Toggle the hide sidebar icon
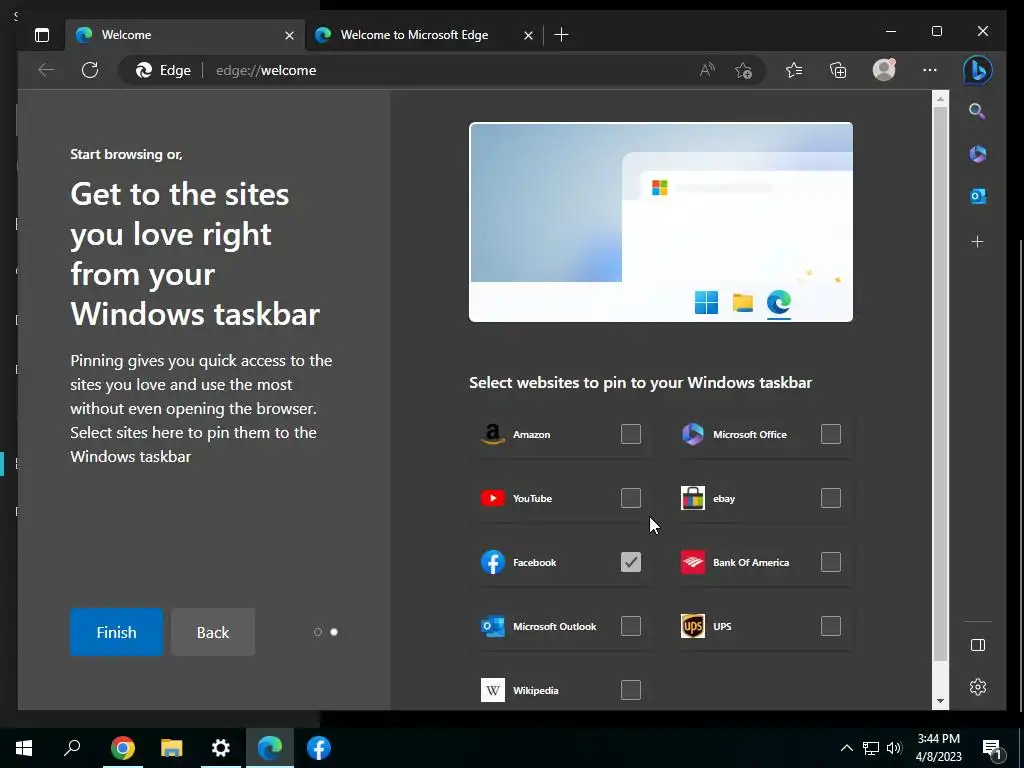The image size is (1024, 768). pyautogui.click(x=978, y=645)
